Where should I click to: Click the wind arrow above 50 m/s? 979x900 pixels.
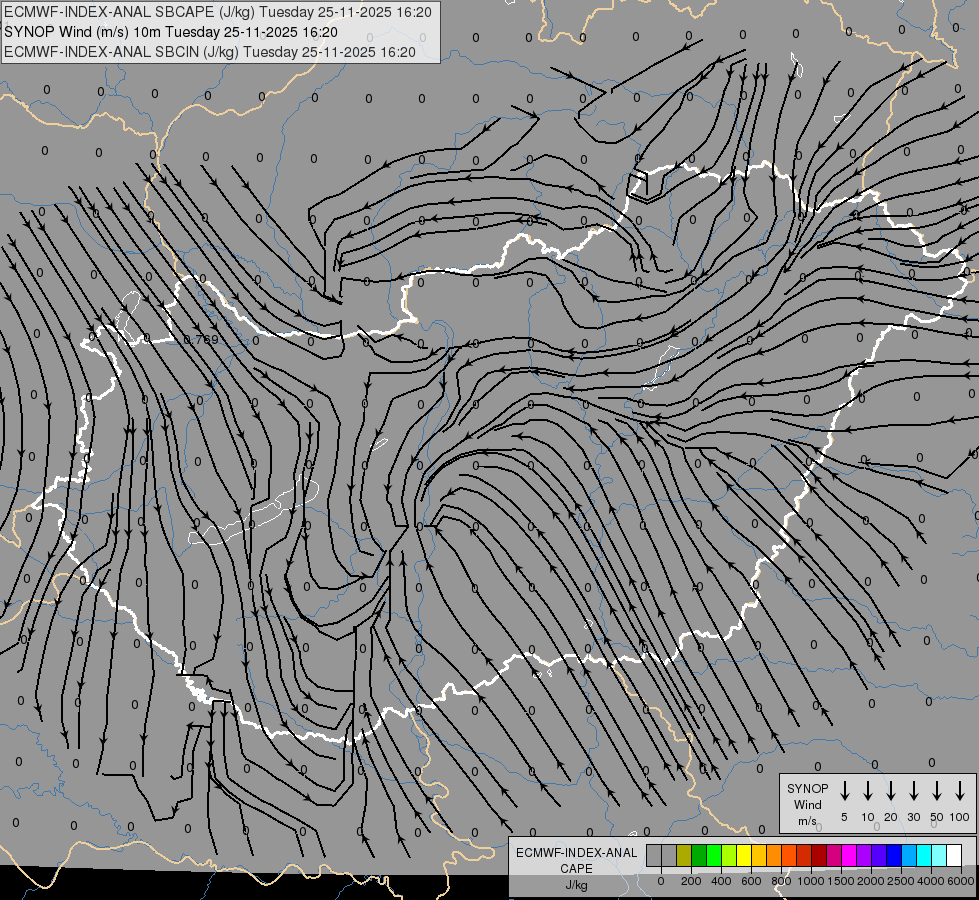937,791
